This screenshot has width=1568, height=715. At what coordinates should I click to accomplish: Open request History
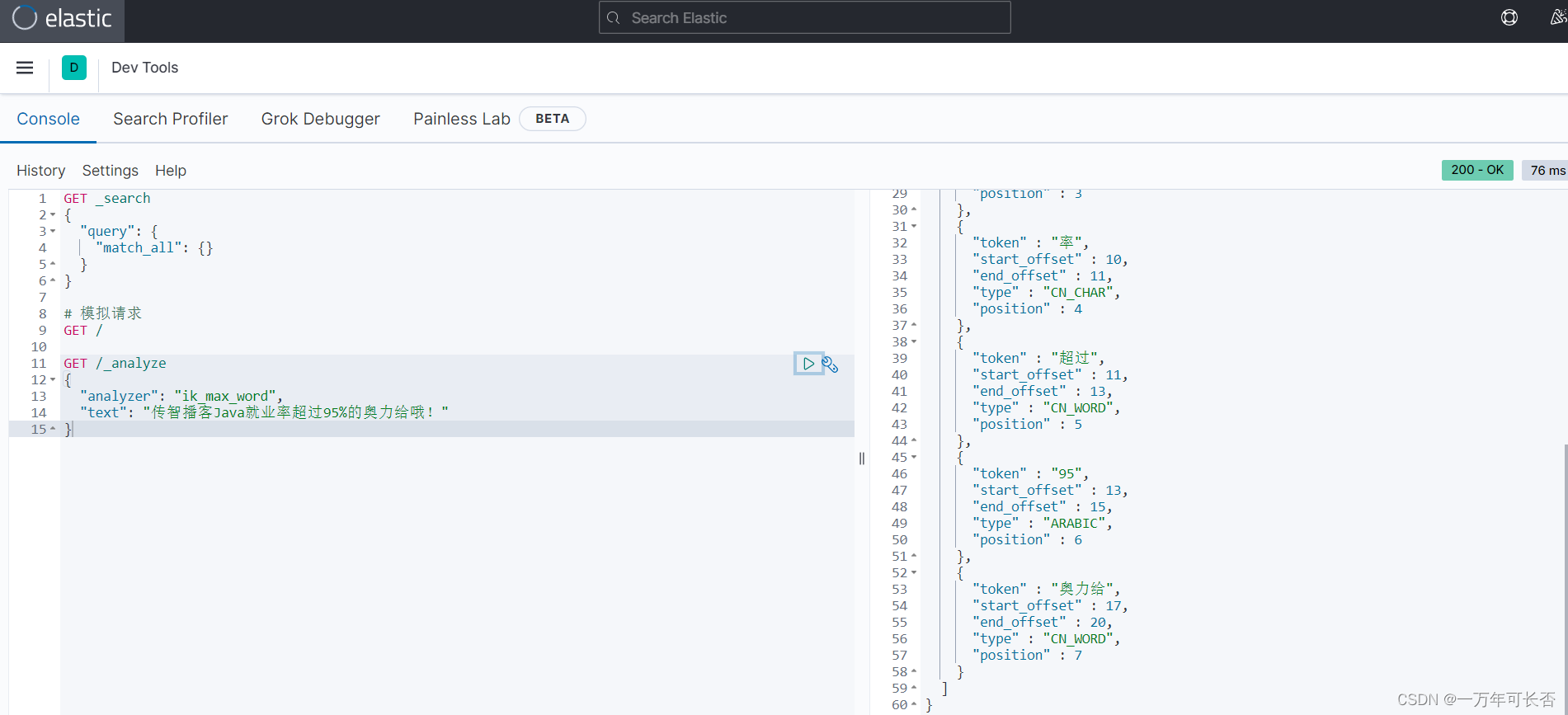click(40, 171)
